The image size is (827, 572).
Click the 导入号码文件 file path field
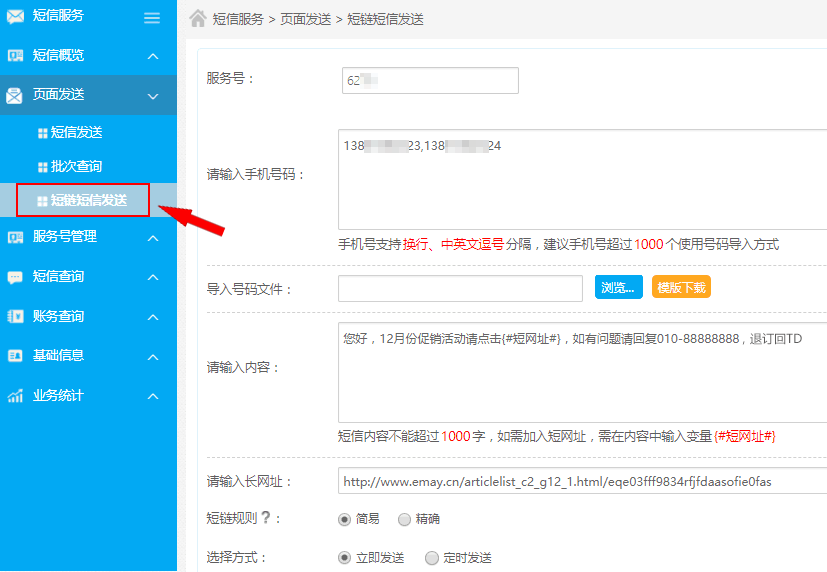[460, 288]
